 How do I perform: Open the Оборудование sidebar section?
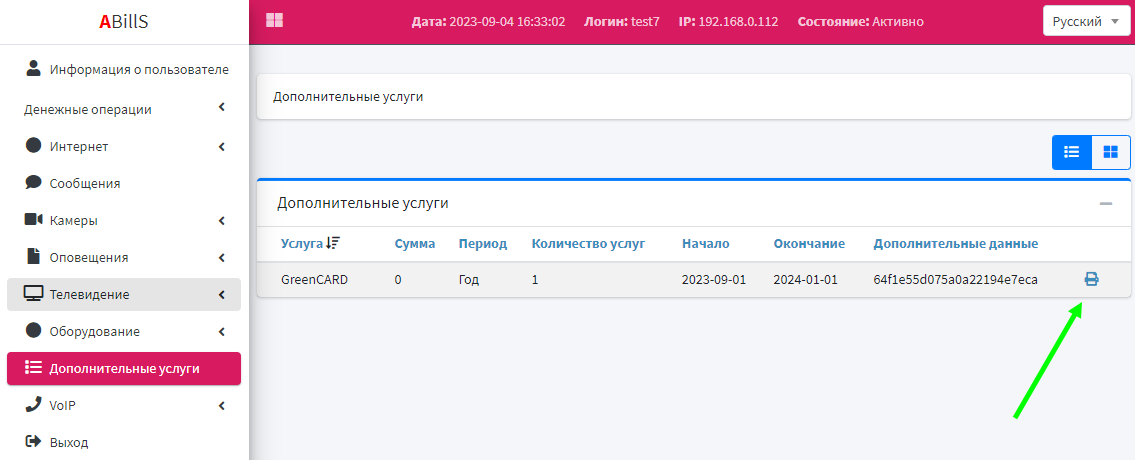coord(124,331)
